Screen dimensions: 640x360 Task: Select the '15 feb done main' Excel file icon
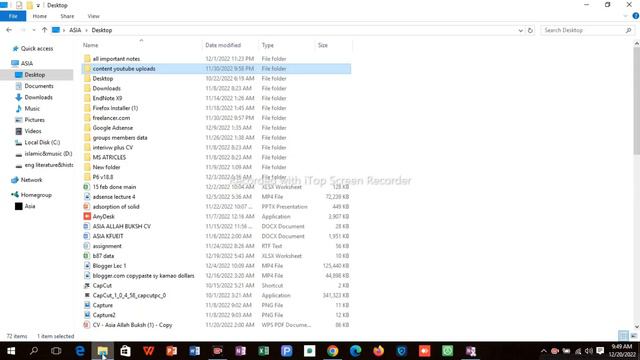(87, 187)
